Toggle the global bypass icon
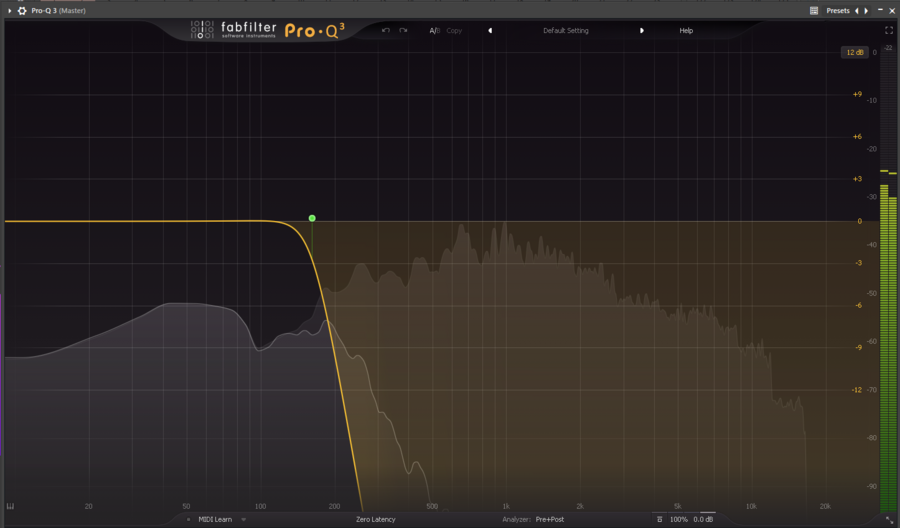This screenshot has width=900, height=528. [660, 519]
